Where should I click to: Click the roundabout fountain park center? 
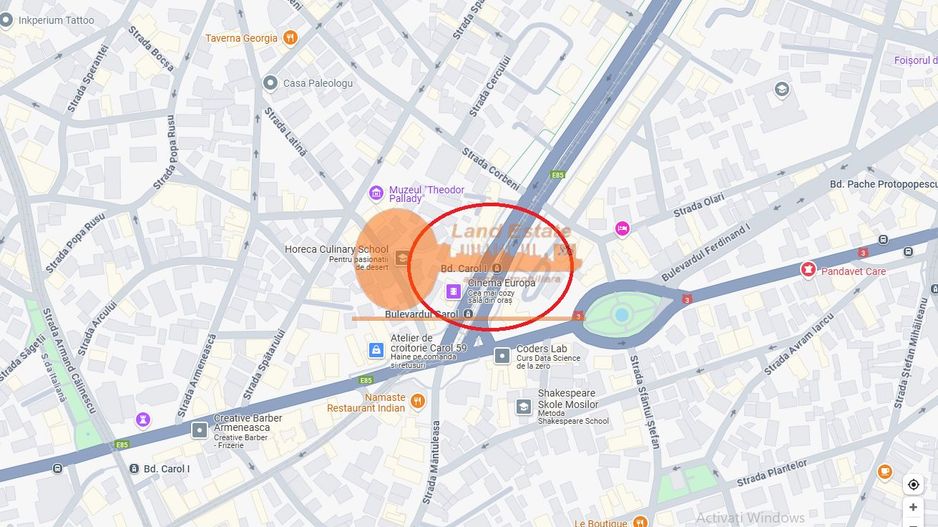(x=622, y=315)
